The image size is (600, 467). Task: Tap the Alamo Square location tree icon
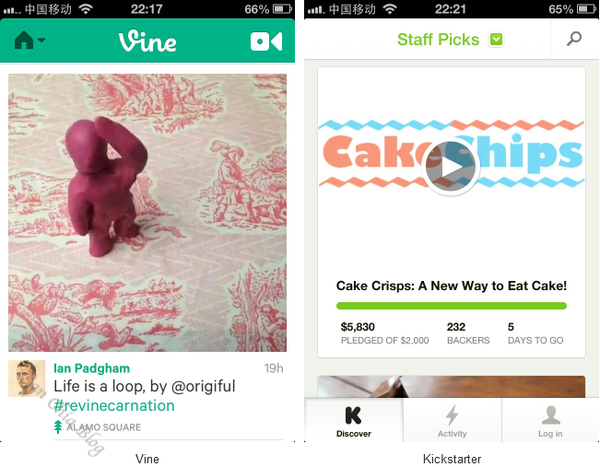click(58, 427)
